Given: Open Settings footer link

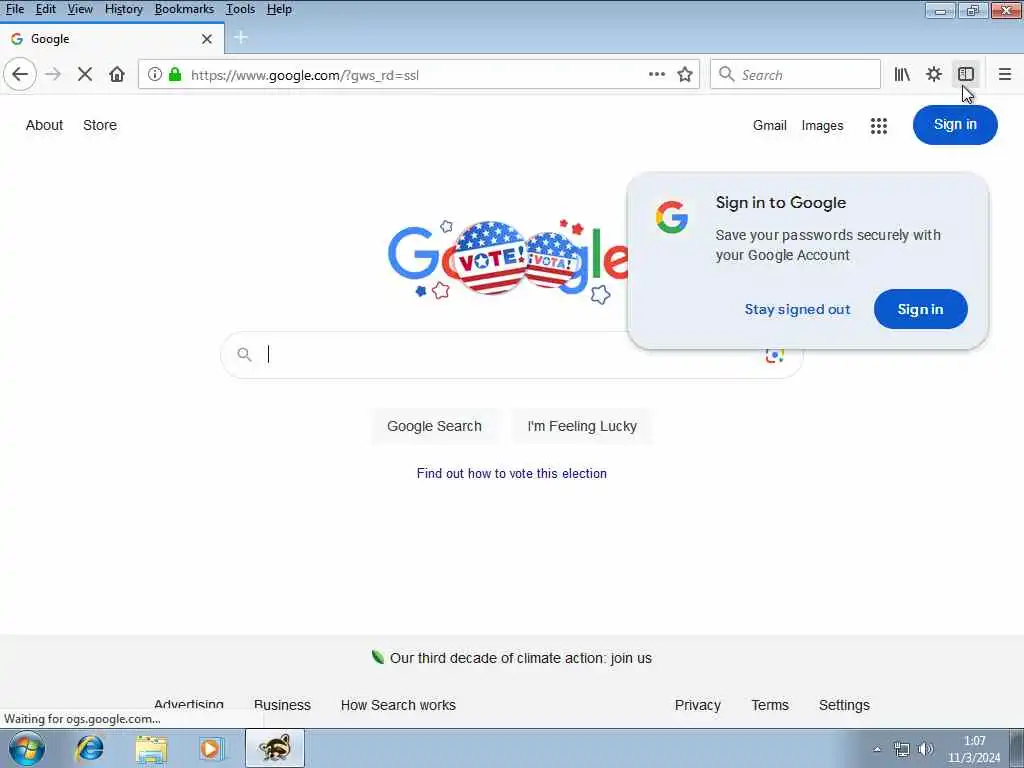Looking at the screenshot, I should [844, 705].
